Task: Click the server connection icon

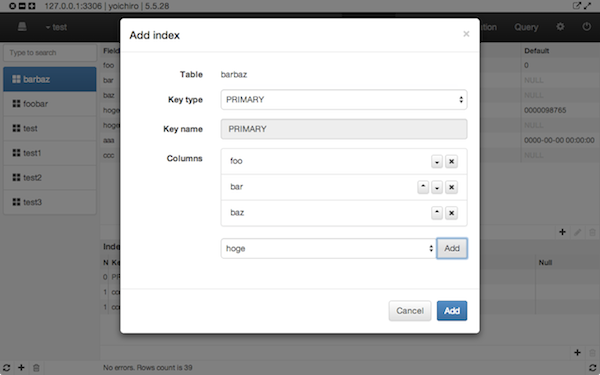Action: [x=22, y=27]
